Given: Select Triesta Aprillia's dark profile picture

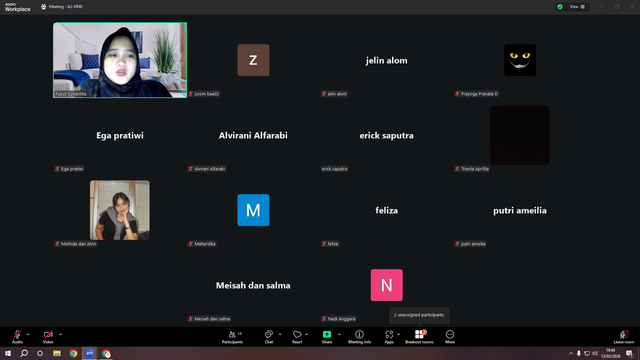Looking at the screenshot, I should tap(520, 135).
